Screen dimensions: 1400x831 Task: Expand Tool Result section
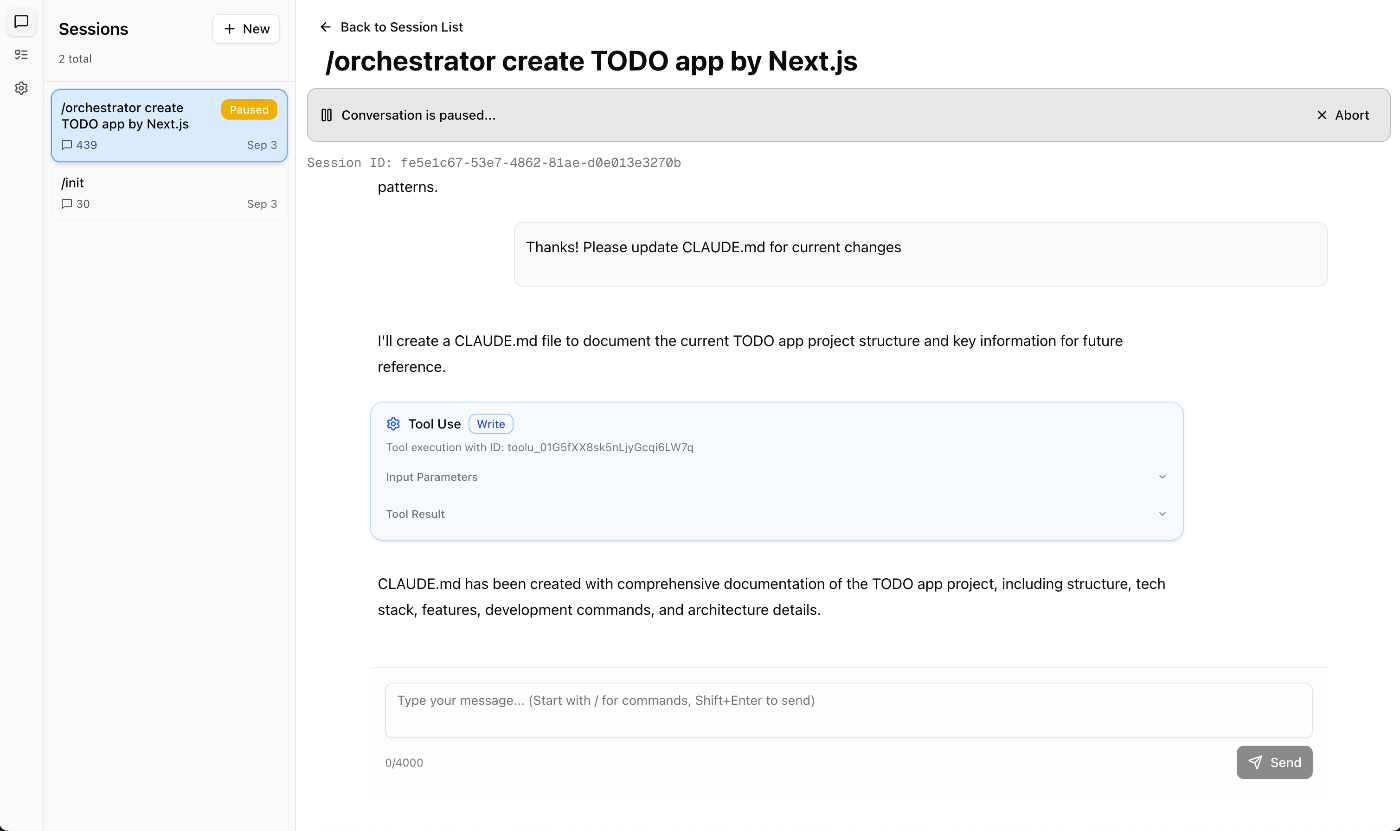click(776, 514)
